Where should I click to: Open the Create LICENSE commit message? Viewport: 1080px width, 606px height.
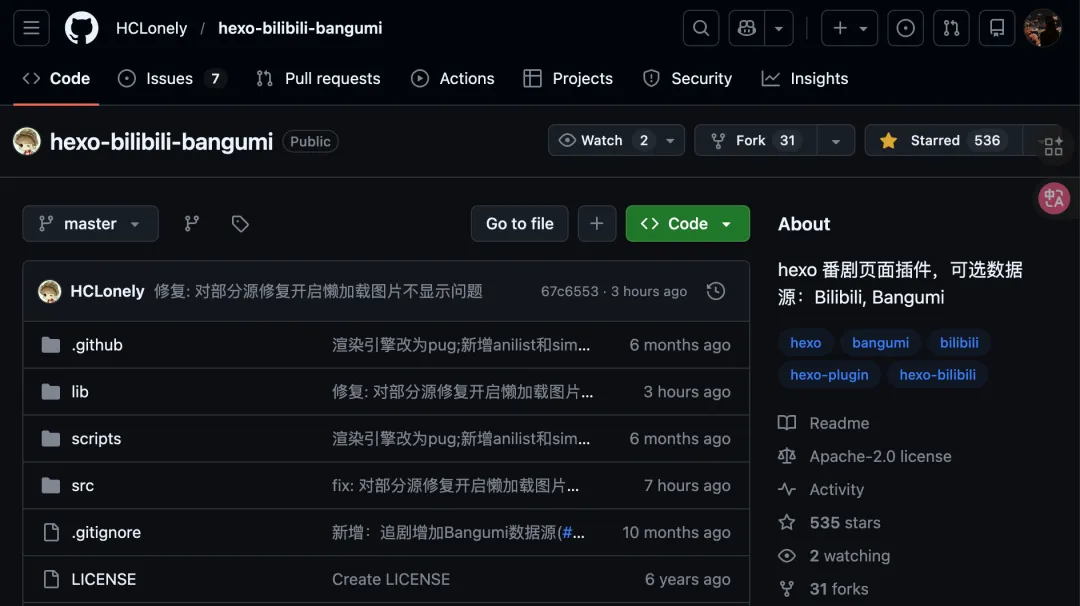point(391,579)
